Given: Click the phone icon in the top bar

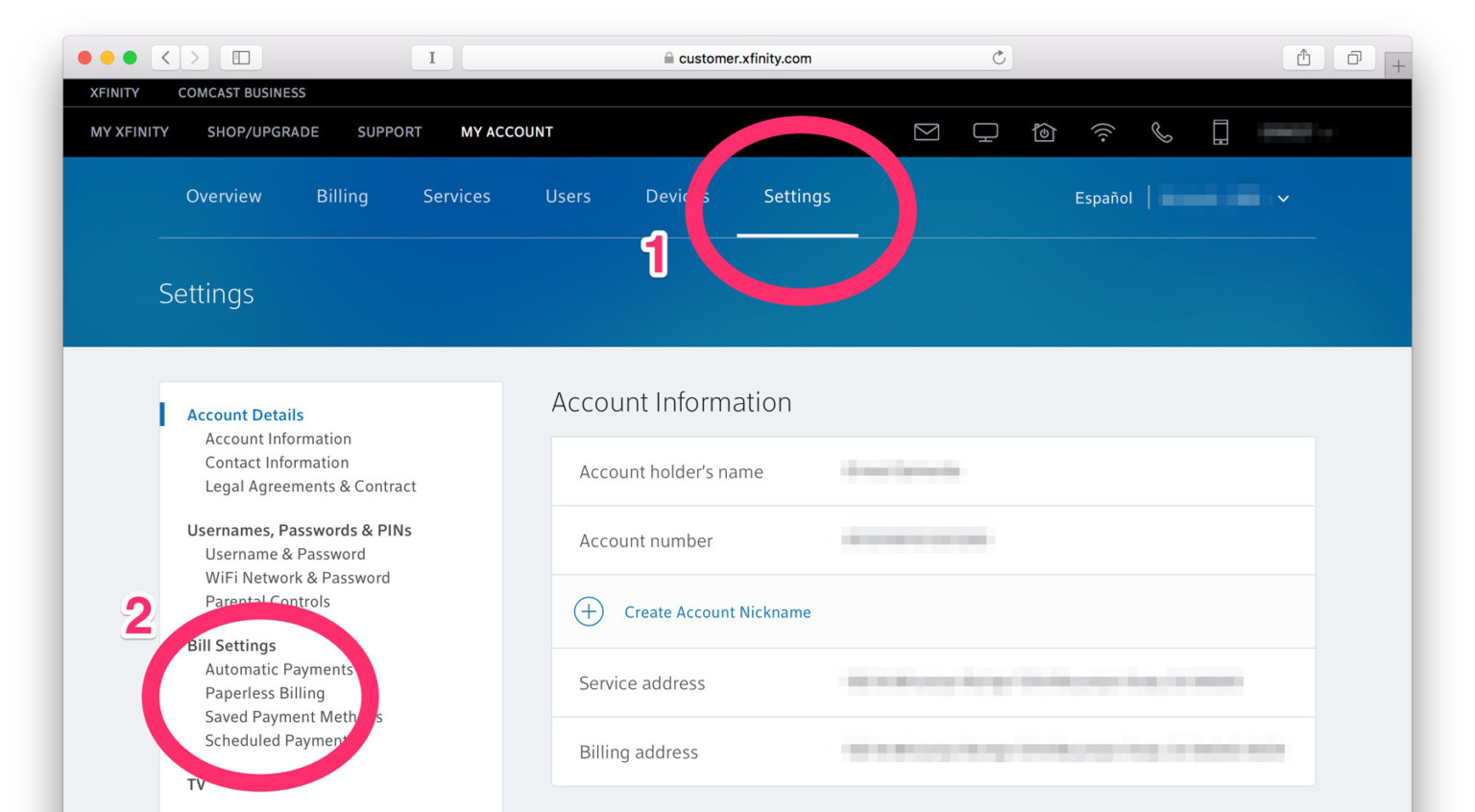Looking at the screenshot, I should (x=1161, y=132).
